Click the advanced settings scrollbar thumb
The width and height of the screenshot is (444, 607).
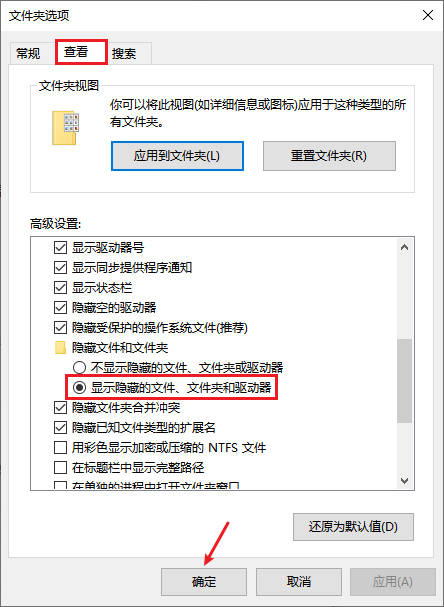point(405,381)
